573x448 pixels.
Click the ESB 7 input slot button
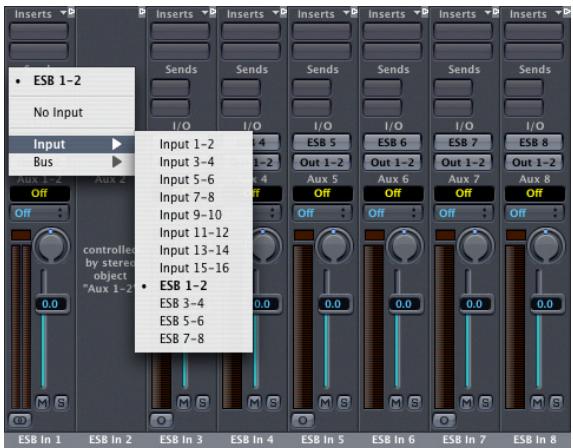463,142
